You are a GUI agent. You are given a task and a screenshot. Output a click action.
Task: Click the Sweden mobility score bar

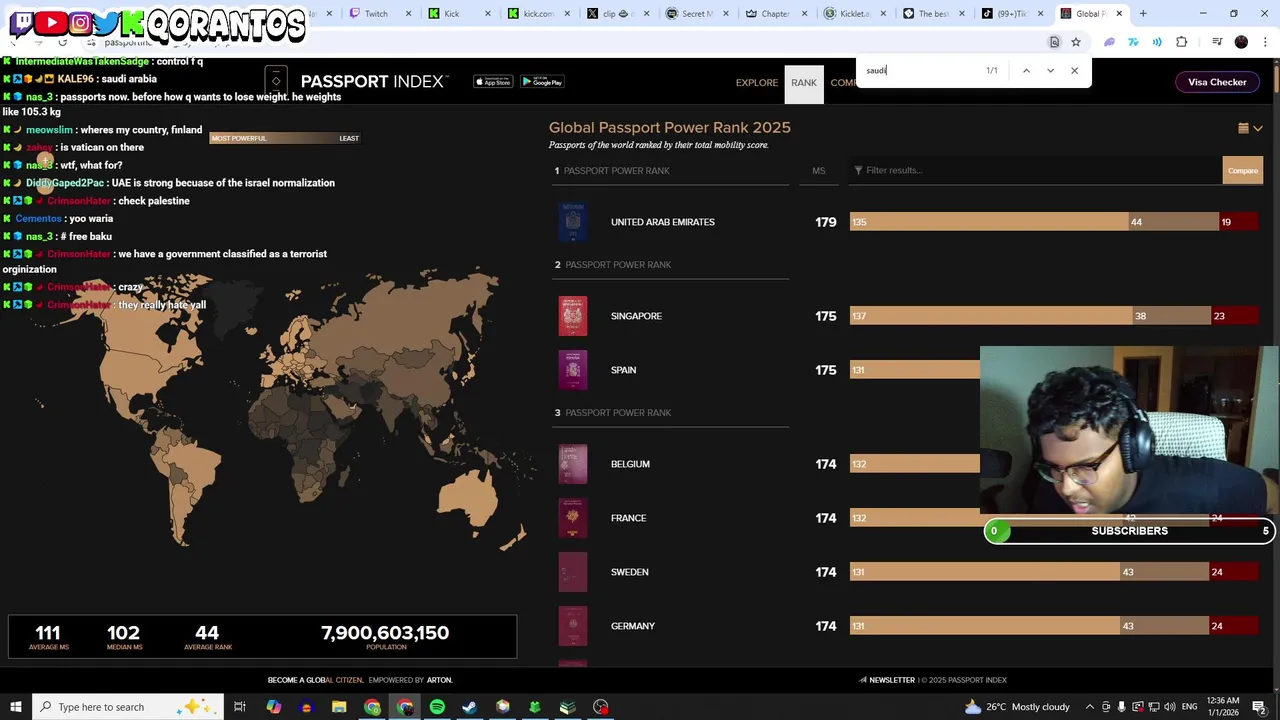pos(1053,572)
